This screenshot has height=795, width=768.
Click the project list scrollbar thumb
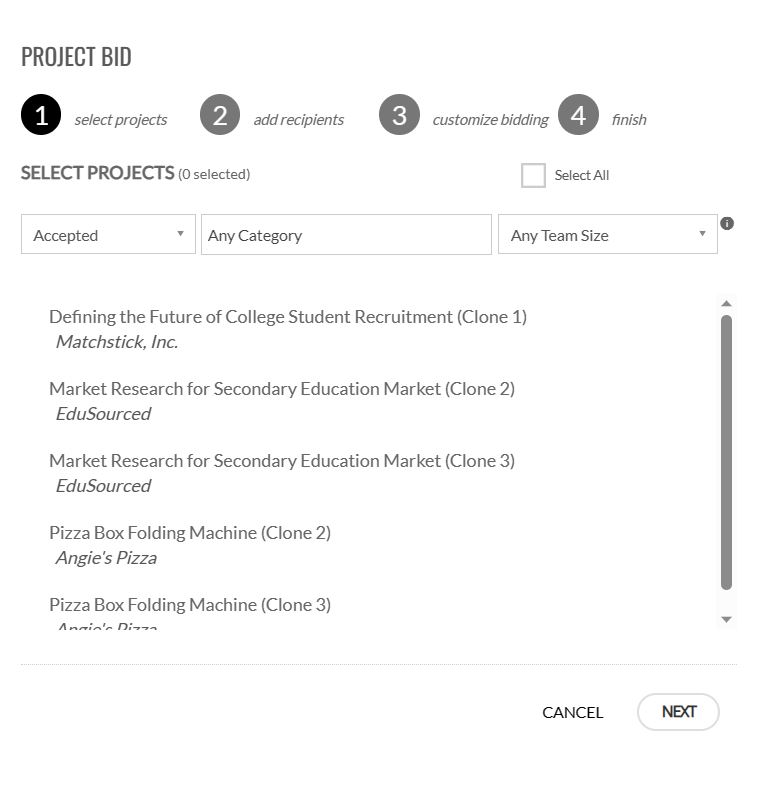pyautogui.click(x=726, y=452)
